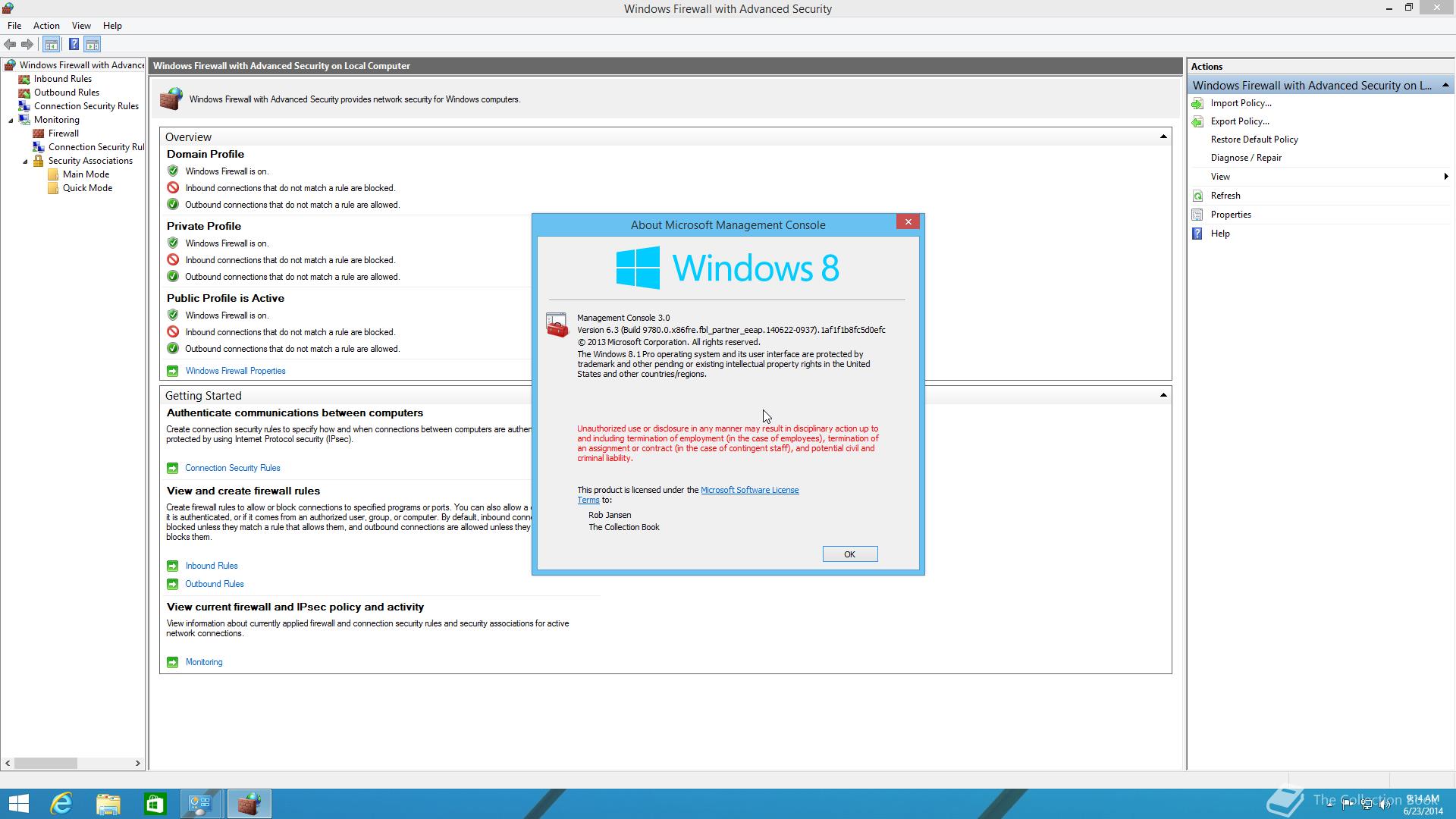This screenshot has width=1456, height=819.
Task: Click the right arrow of tree scrollbar
Action: 137,763
